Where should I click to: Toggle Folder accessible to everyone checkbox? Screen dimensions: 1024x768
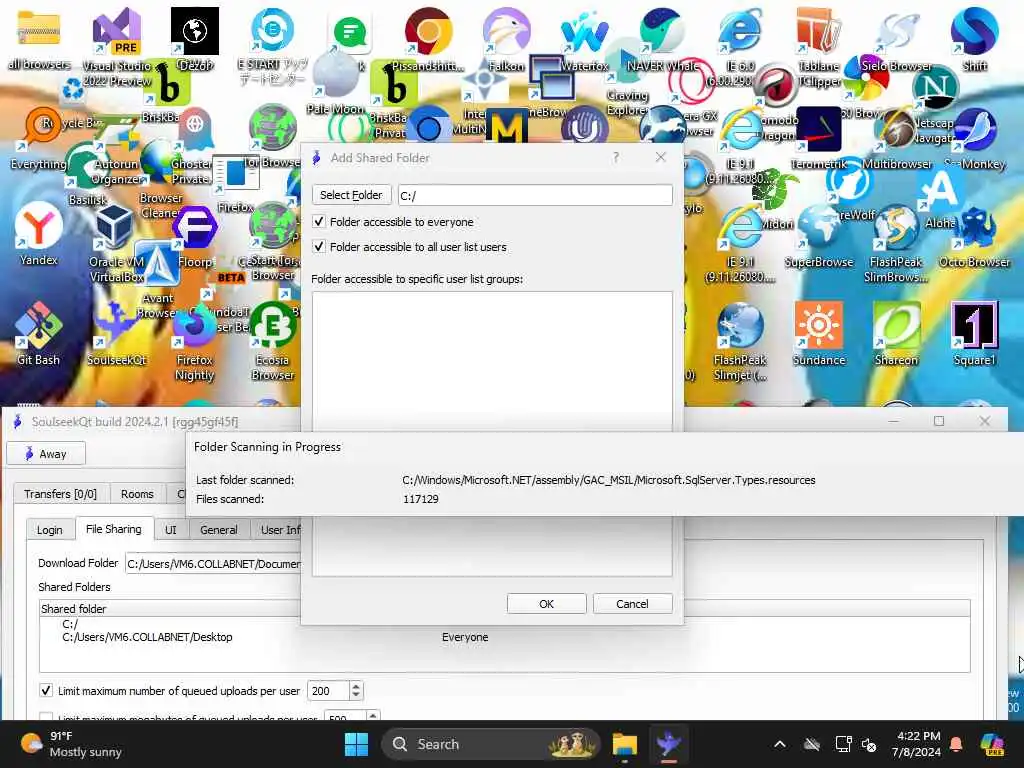coord(319,222)
